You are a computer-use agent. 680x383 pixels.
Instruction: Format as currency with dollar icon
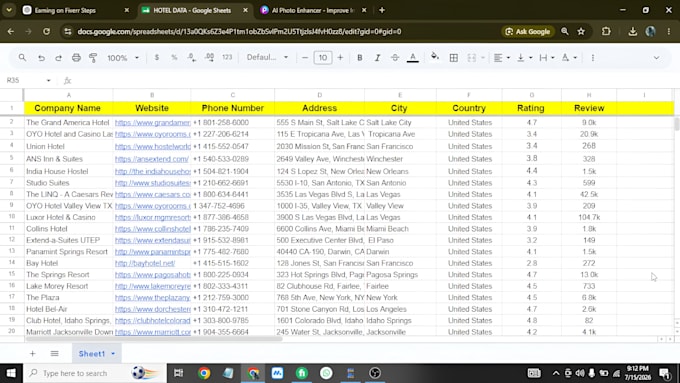click(x=157, y=57)
